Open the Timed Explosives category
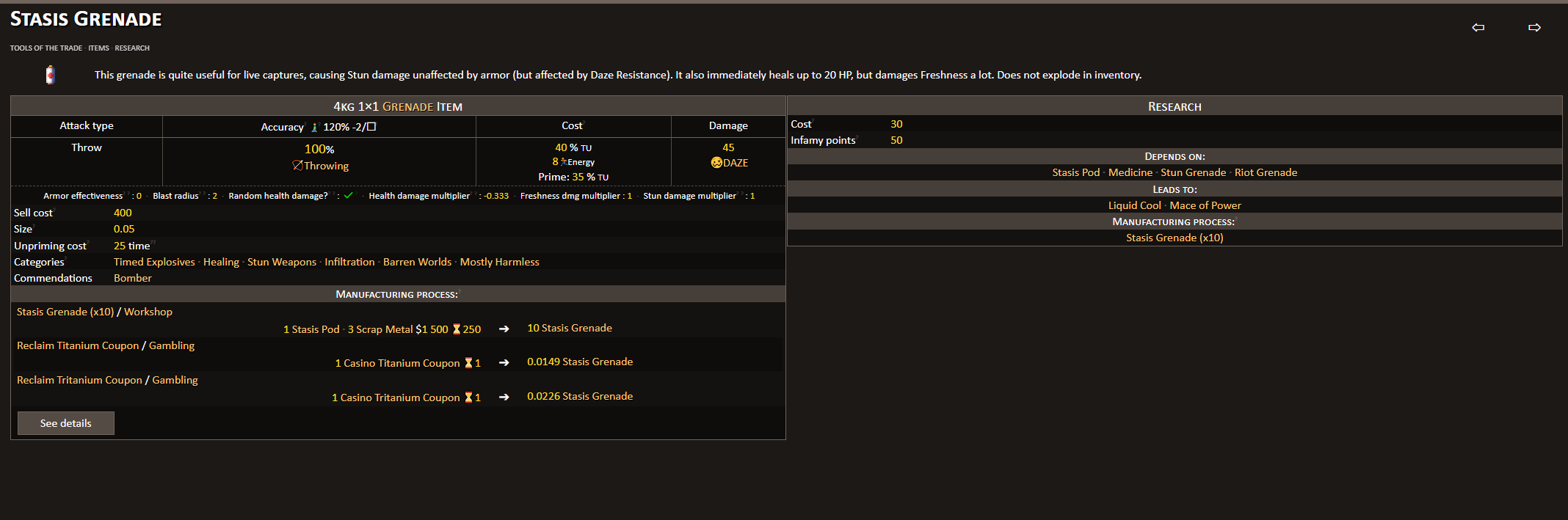This screenshot has width=1568, height=520. 154,262
